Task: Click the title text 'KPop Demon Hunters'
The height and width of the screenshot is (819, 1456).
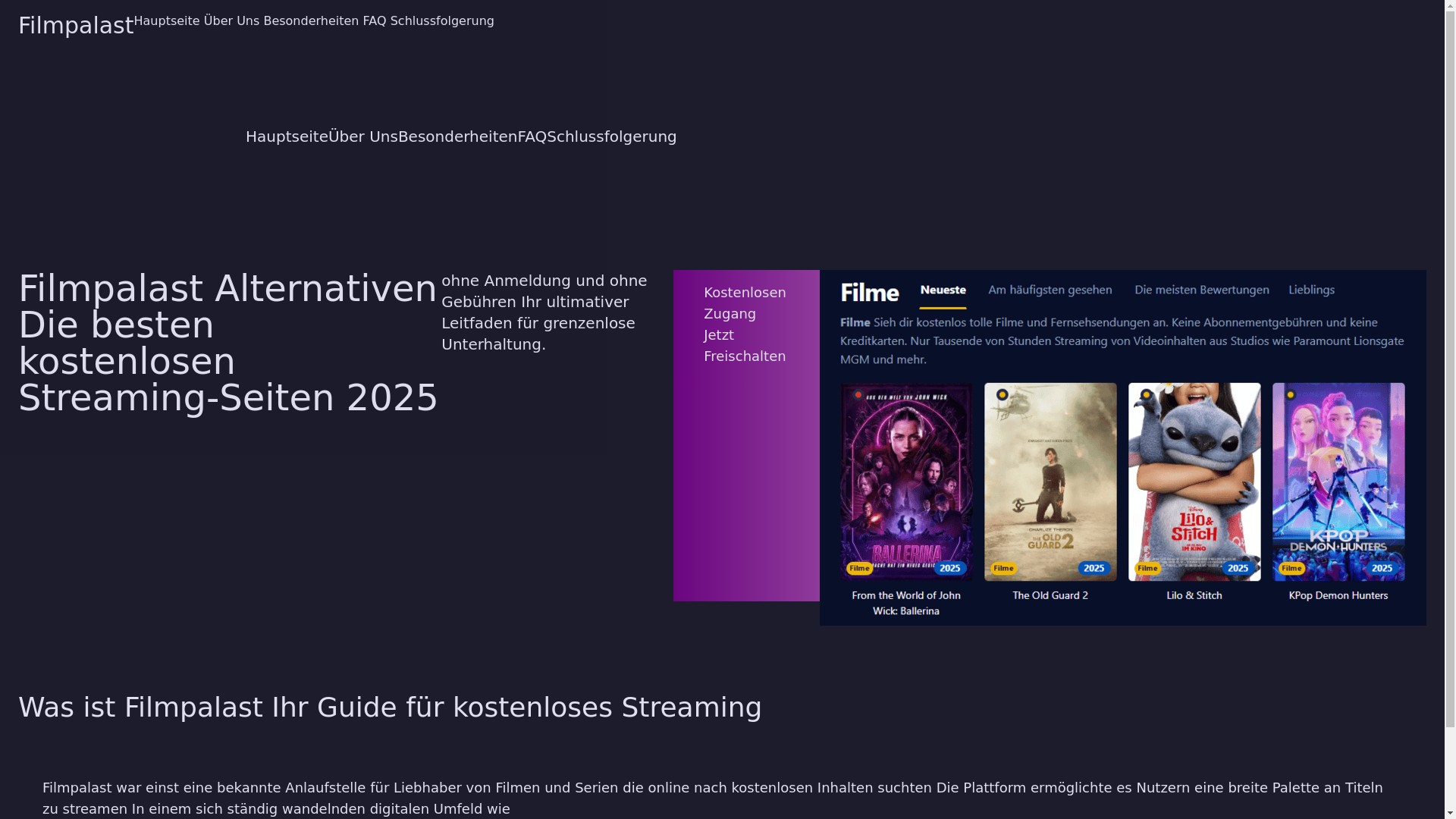Action: [1338, 596]
